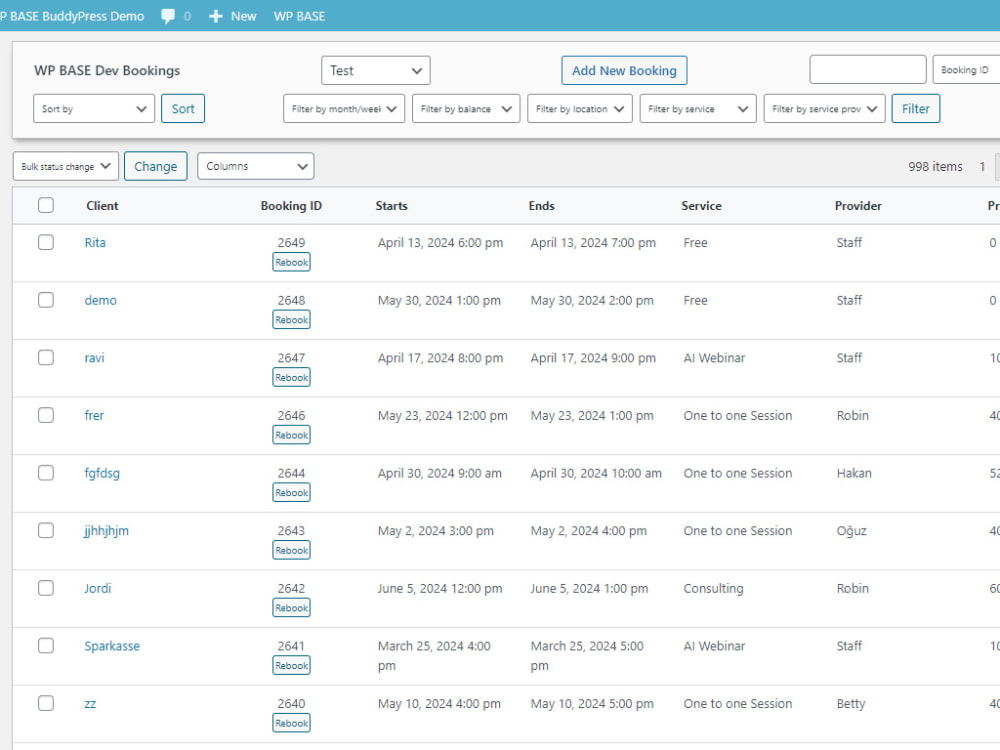Click Add New Booking button

624,70
